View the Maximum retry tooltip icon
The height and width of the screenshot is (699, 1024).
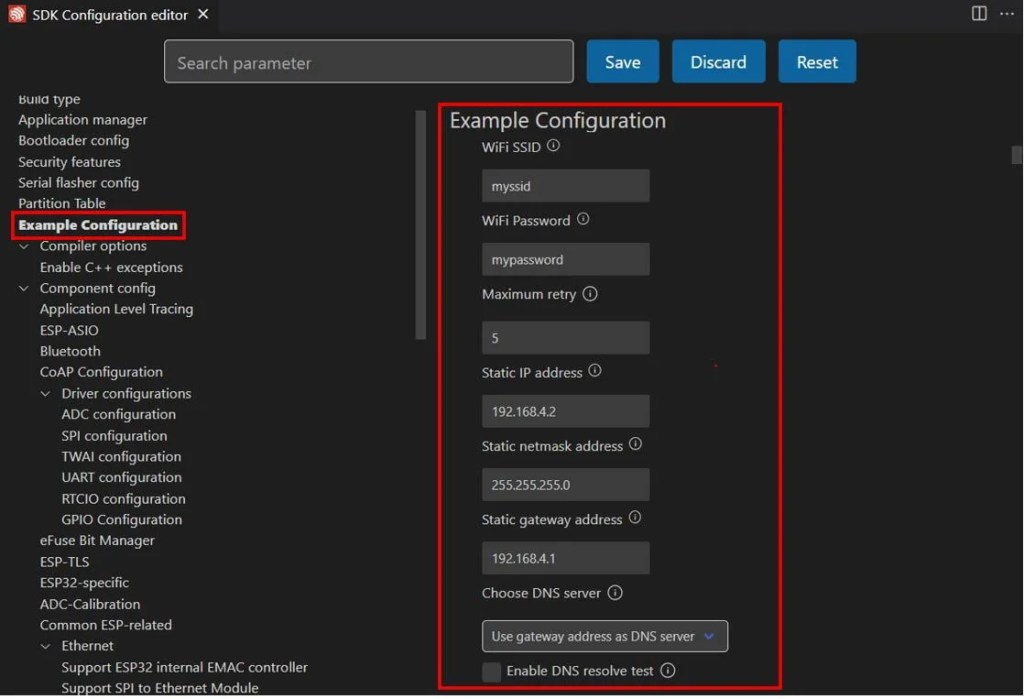[590, 295]
